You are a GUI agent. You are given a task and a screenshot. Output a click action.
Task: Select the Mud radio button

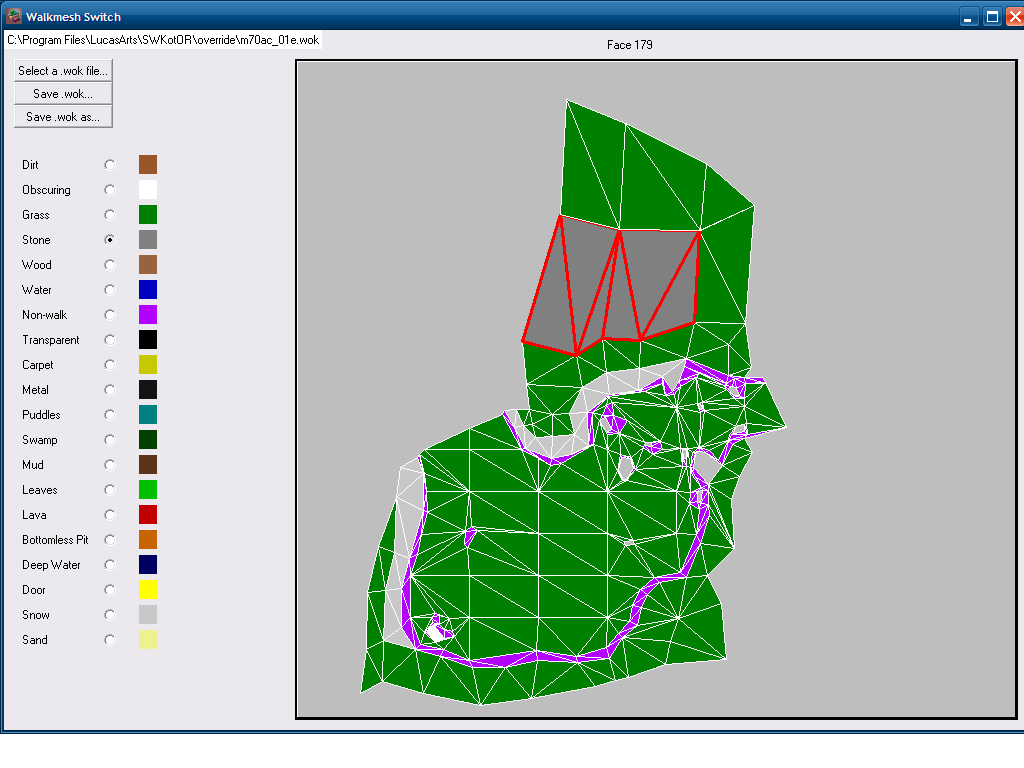tap(110, 465)
